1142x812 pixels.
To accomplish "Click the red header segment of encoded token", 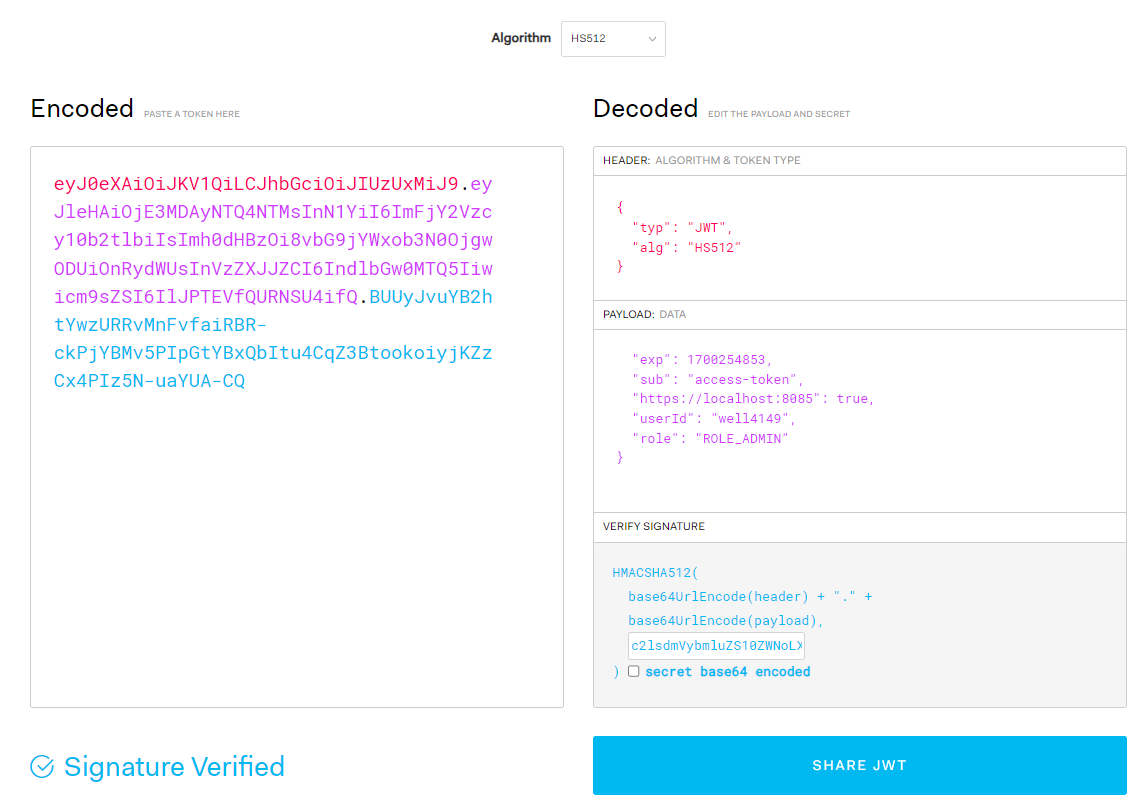I will point(256,184).
